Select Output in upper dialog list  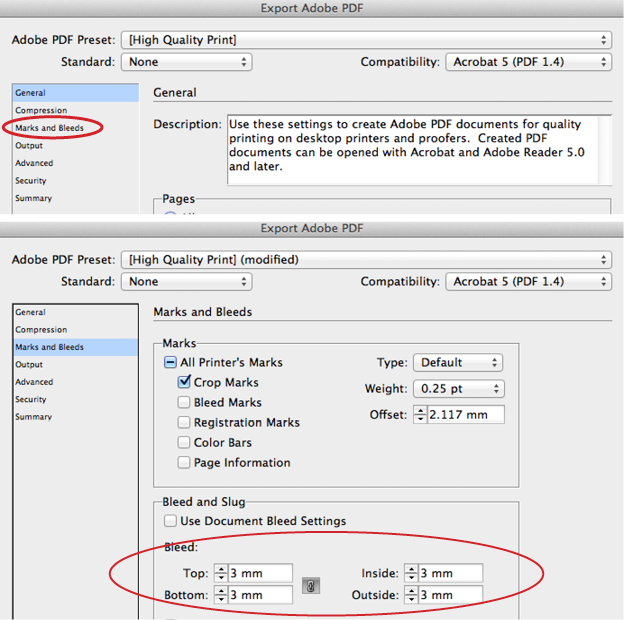pyautogui.click(x=76, y=145)
